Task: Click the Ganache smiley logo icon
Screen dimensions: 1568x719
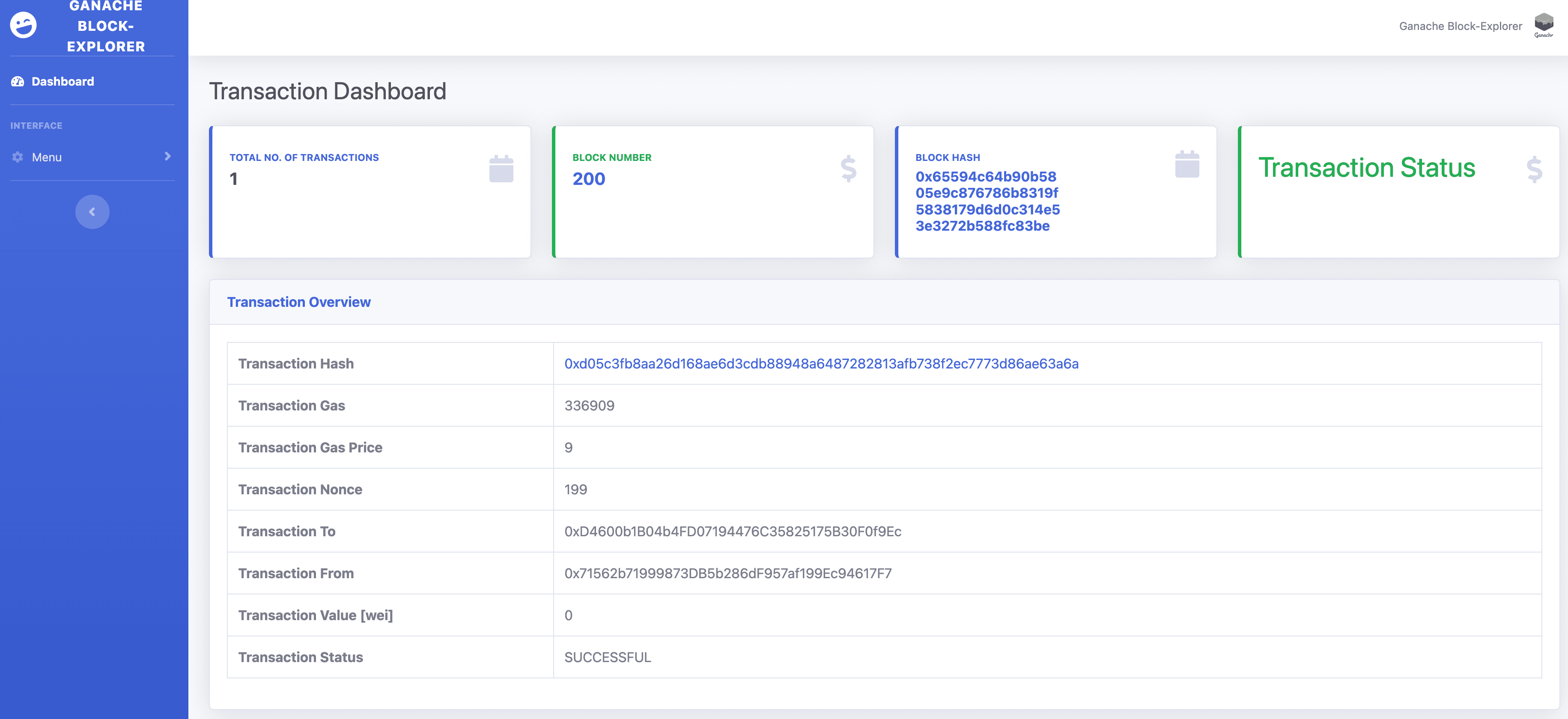Action: click(23, 25)
